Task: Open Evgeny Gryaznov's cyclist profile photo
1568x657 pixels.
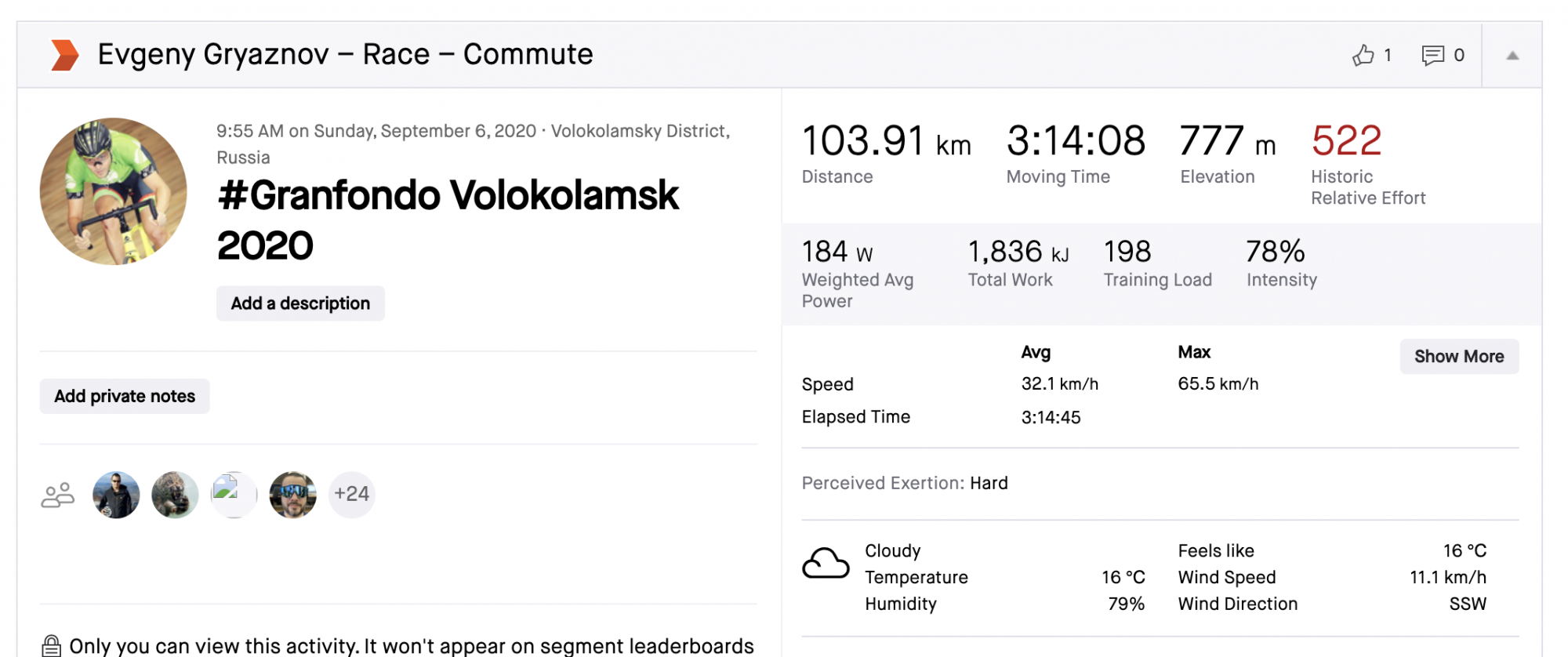Action: [114, 191]
